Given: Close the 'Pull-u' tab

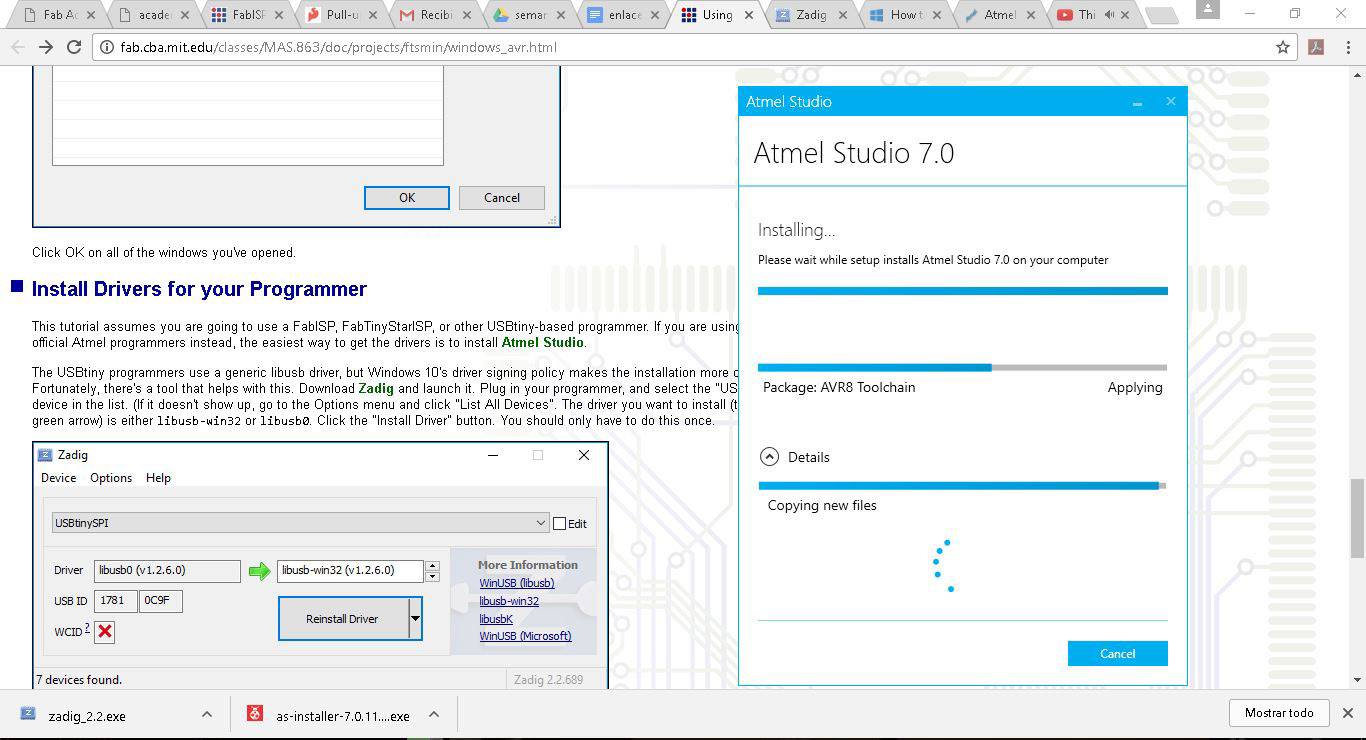Looking at the screenshot, I should pos(374,15).
